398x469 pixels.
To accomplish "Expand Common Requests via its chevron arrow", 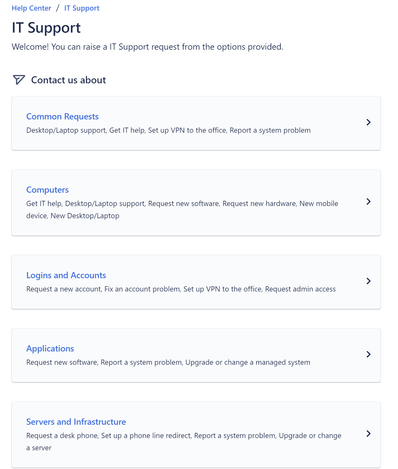I will [x=368, y=122].
